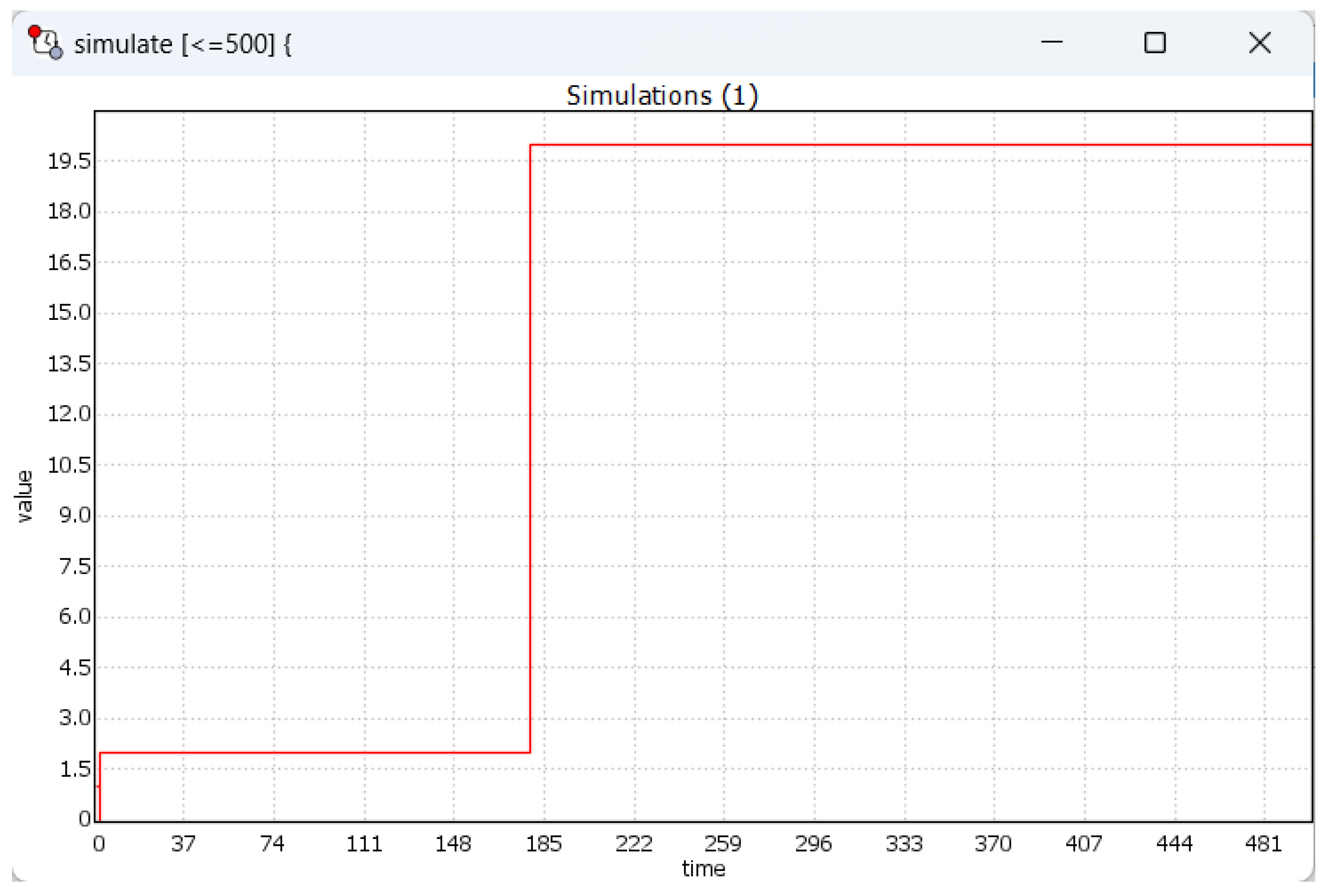Click the 'time' x-axis label

pyautogui.click(x=703, y=869)
